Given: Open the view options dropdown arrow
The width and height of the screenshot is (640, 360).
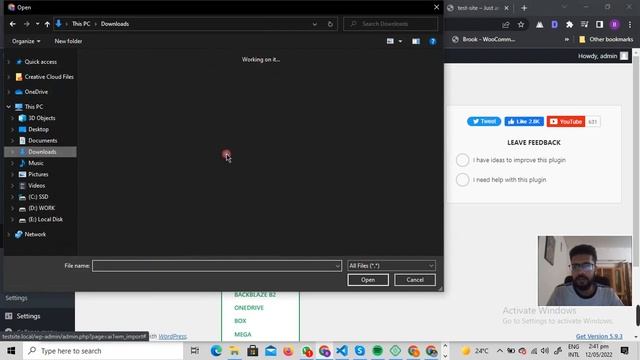Looking at the screenshot, I should 400,41.
